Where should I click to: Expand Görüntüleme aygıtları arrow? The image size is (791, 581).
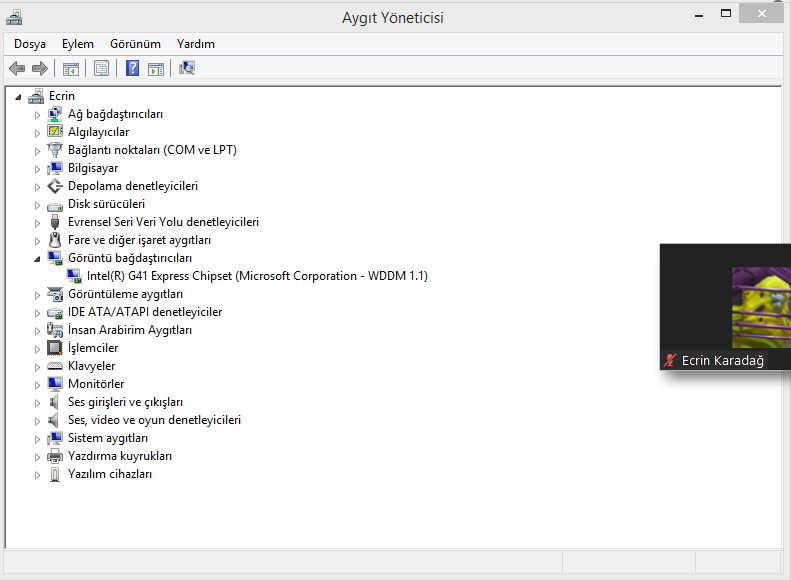37,295
